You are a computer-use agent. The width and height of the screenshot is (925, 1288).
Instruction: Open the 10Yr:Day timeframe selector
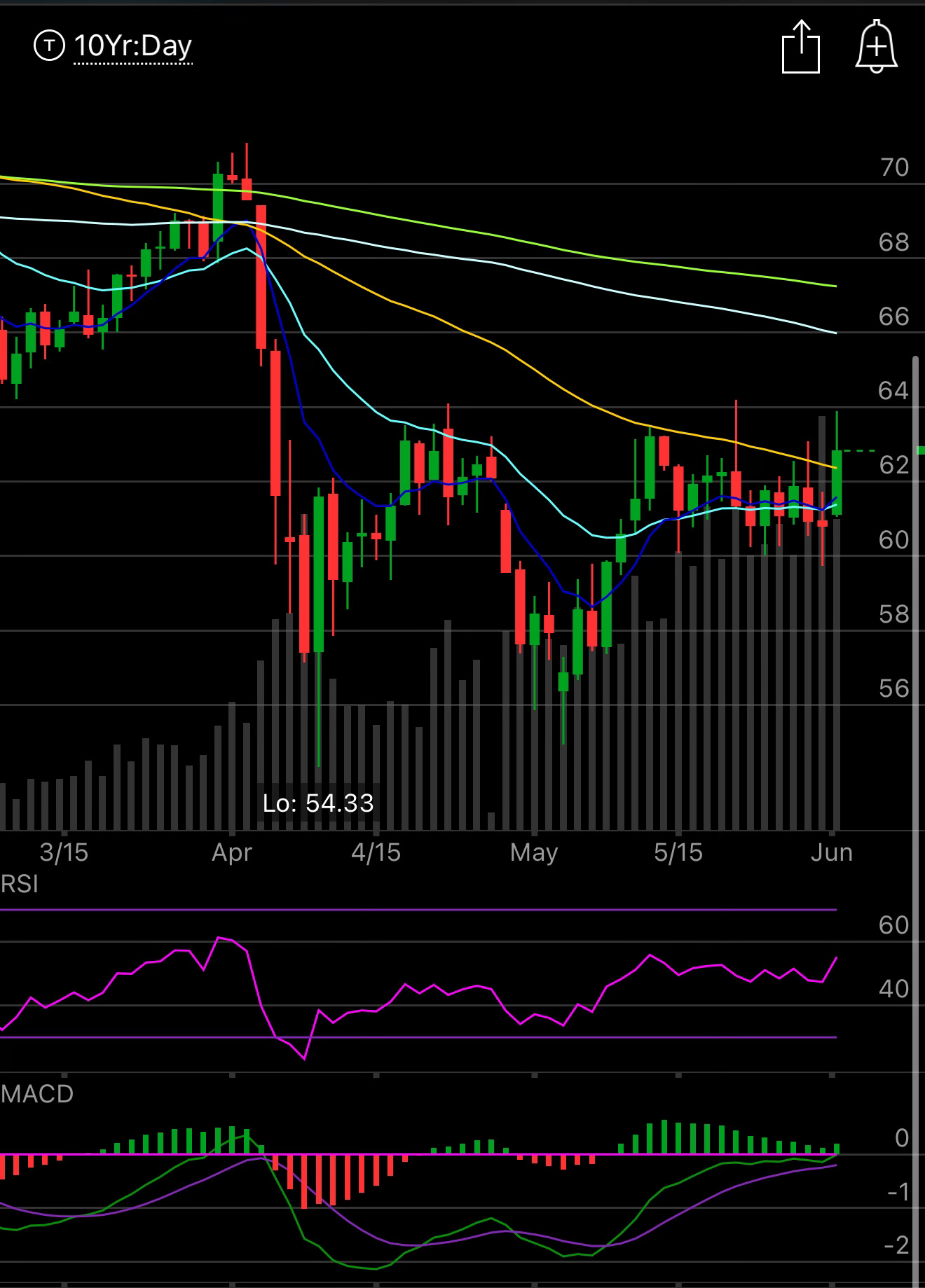pos(132,46)
